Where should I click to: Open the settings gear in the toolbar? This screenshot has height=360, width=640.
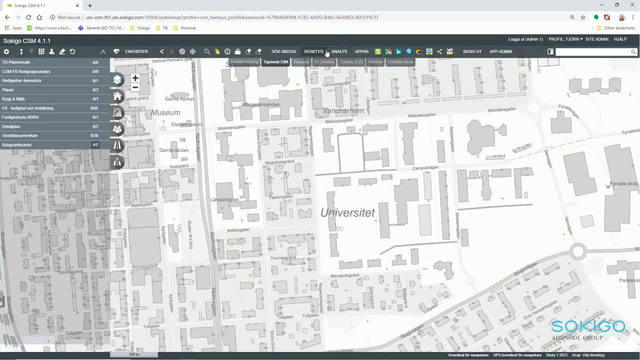pos(7,52)
